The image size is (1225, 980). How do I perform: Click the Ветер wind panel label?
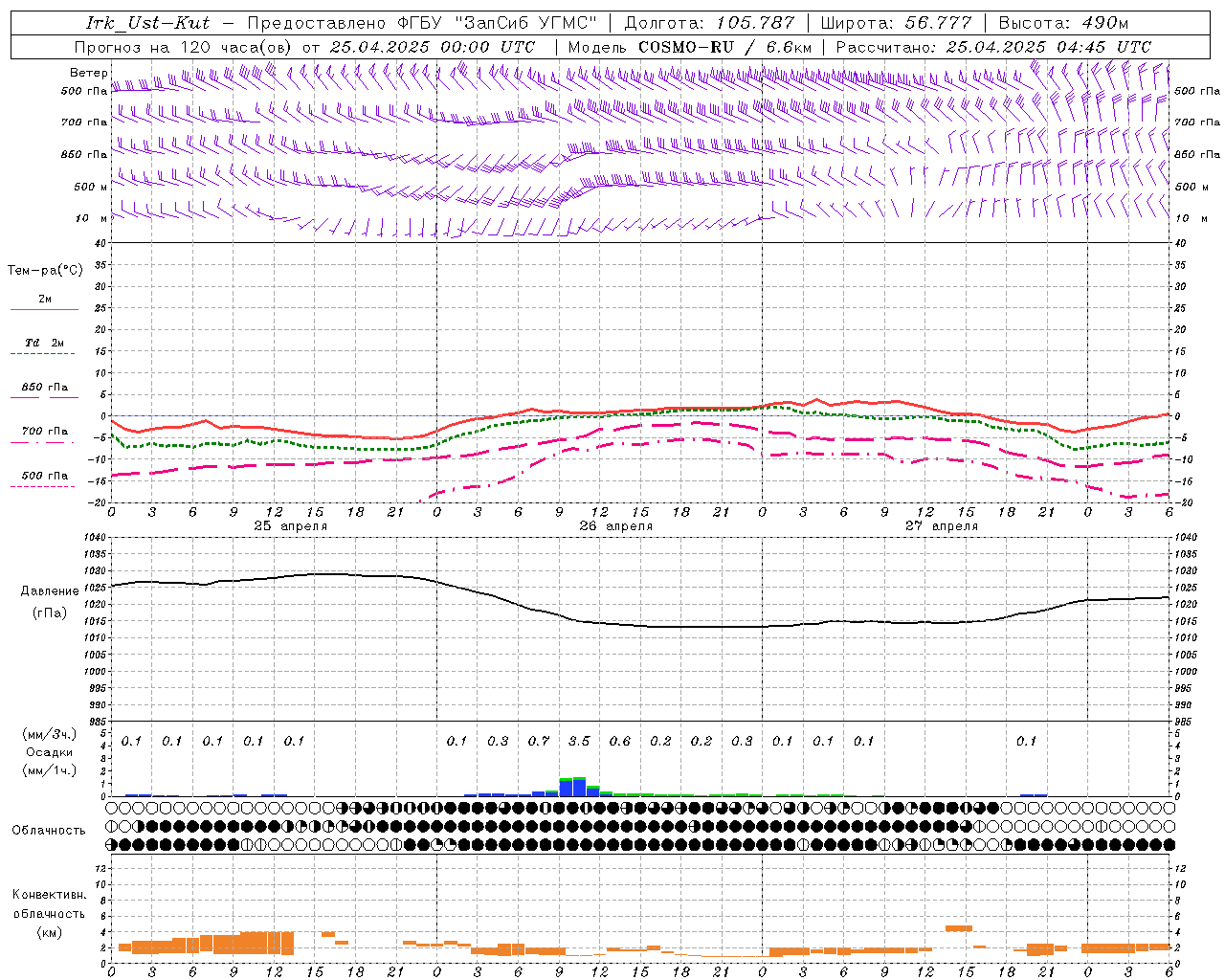(89, 73)
